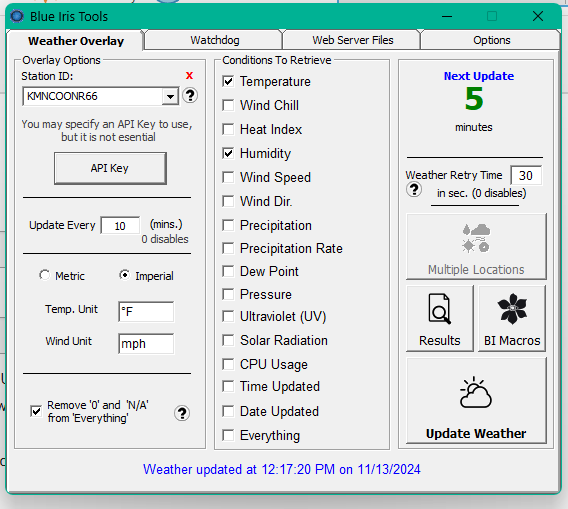The width and height of the screenshot is (568, 509).
Task: Expand the Station ID dropdown arrow
Action: tap(170, 96)
